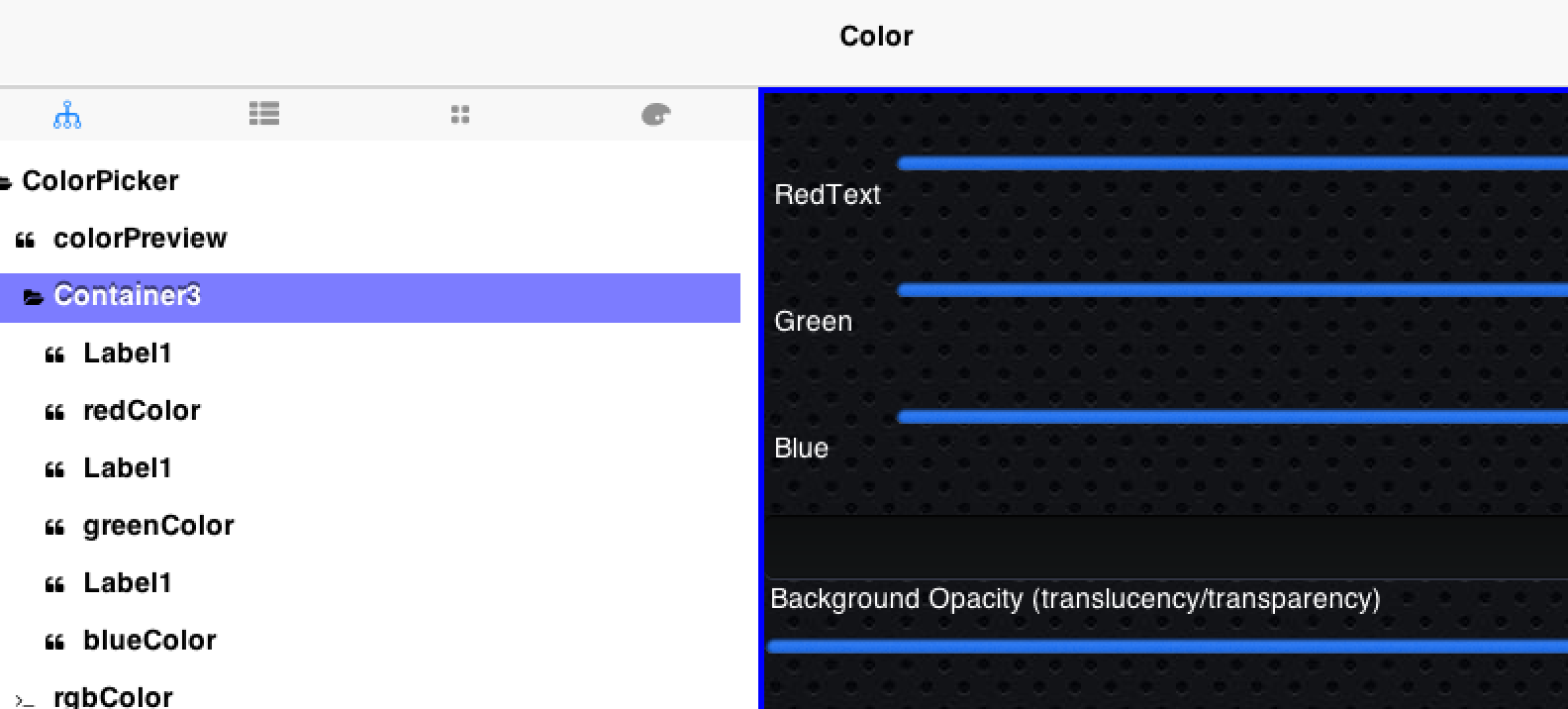The image size is (1568, 709).
Task: Click the quote icon next to redColor
Action: (55, 410)
